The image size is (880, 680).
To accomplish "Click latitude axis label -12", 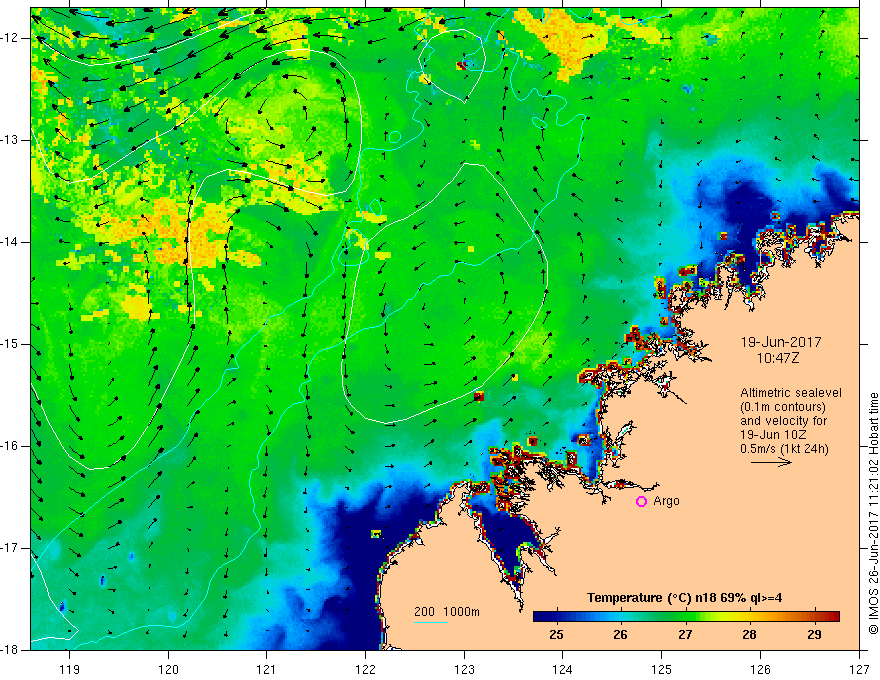I will click(10, 38).
